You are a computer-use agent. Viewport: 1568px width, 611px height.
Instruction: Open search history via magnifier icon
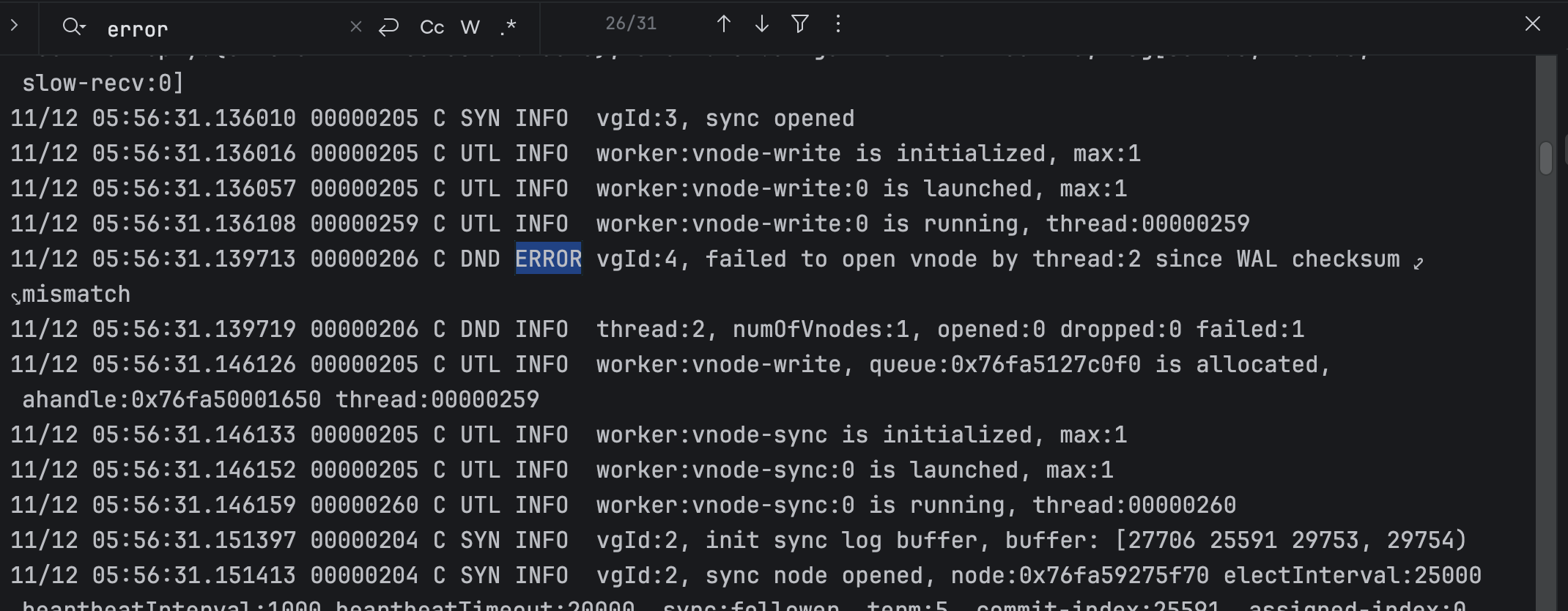(73, 27)
